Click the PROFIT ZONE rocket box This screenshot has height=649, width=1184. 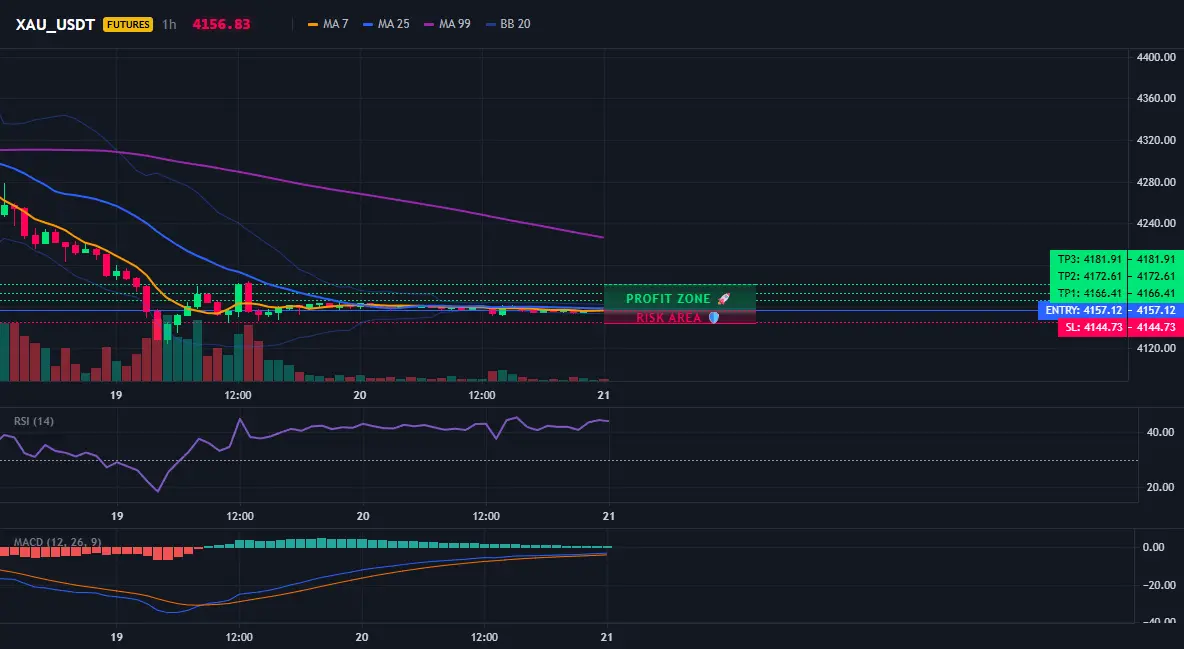click(x=680, y=298)
